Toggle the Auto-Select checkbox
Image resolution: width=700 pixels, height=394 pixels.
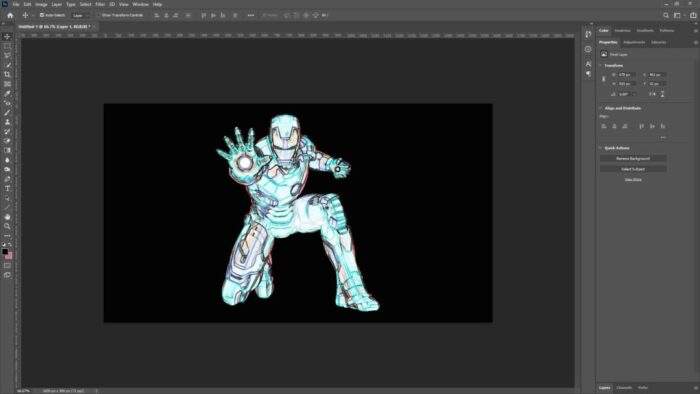point(42,15)
